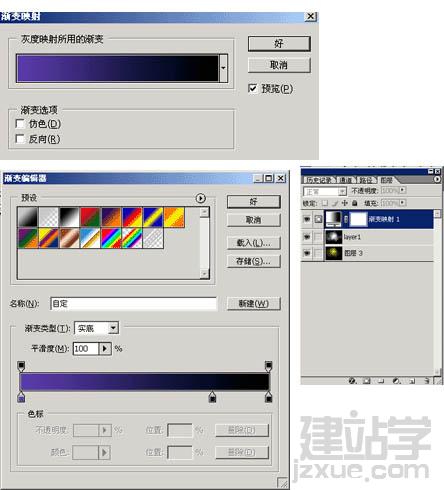
Task: Open the 平滑度 smoothness slider arrow
Action: point(105,349)
